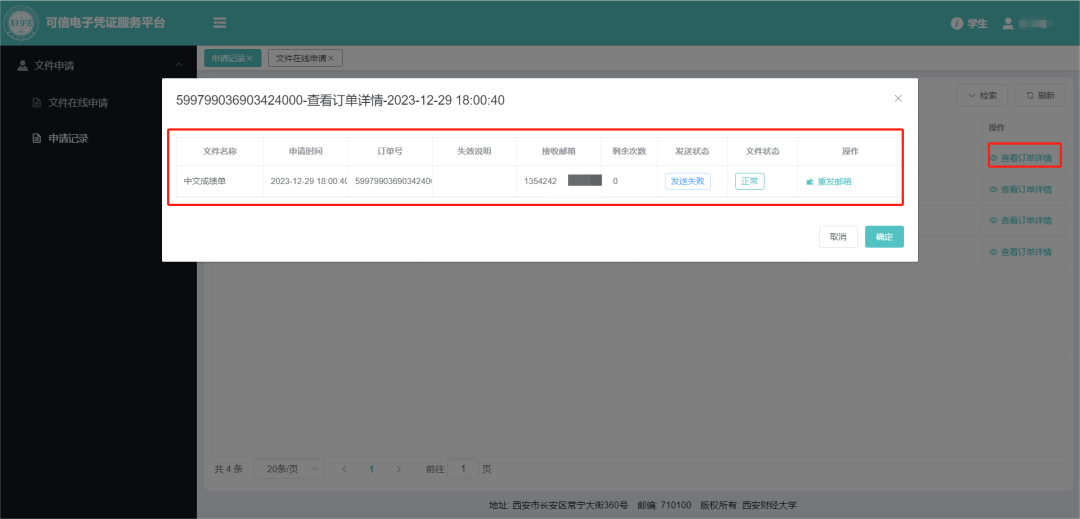This screenshot has width=1080, height=519.
Task: Open the 20条/页 page size dropdown
Action: click(x=289, y=469)
